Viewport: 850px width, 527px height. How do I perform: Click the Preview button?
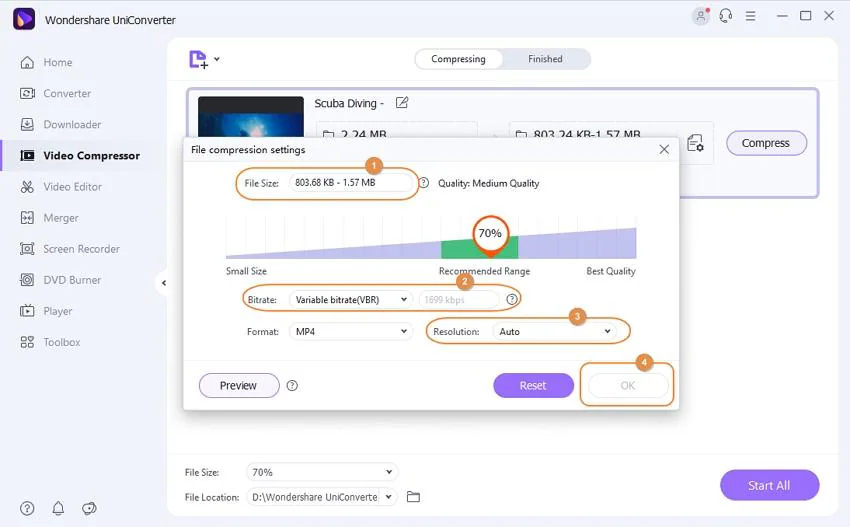[239, 386]
